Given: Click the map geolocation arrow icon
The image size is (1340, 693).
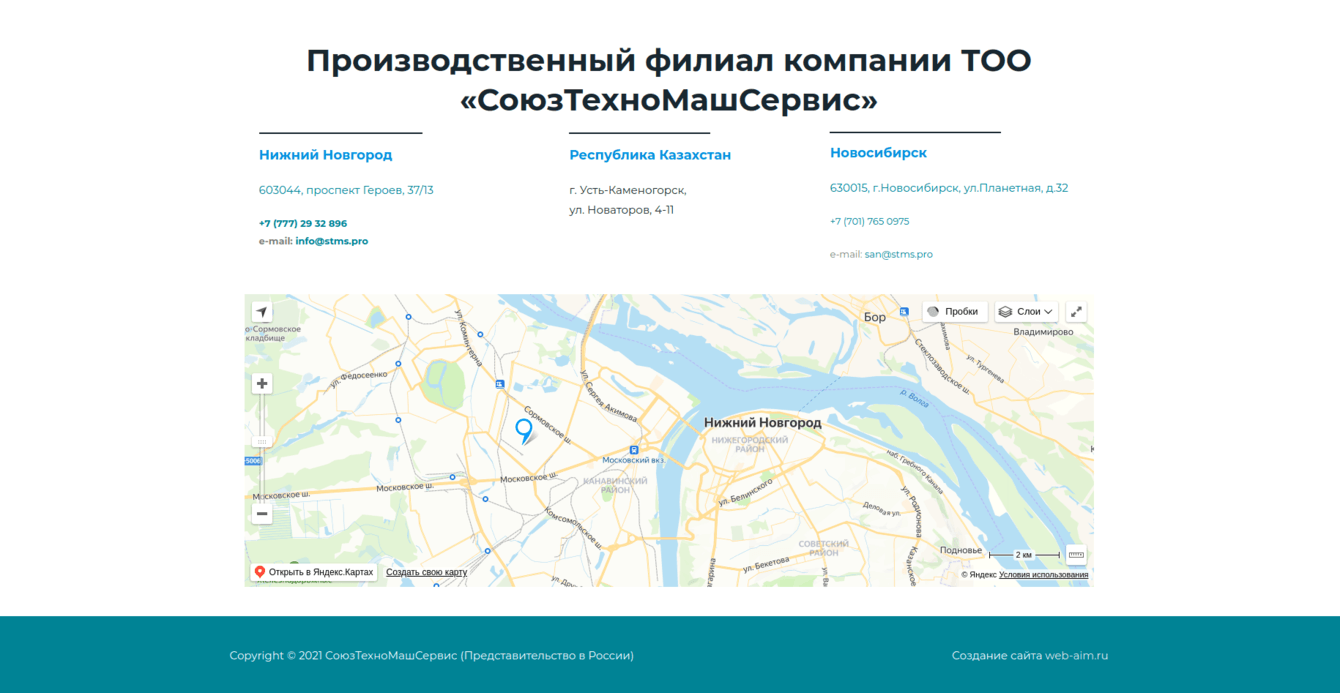Looking at the screenshot, I should 262,312.
